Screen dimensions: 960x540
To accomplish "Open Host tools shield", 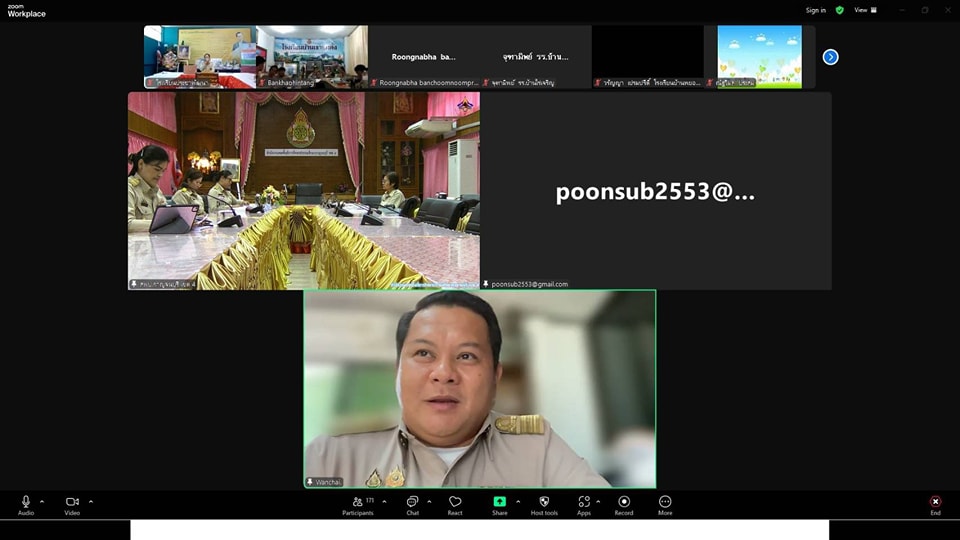I will click(x=544, y=505).
